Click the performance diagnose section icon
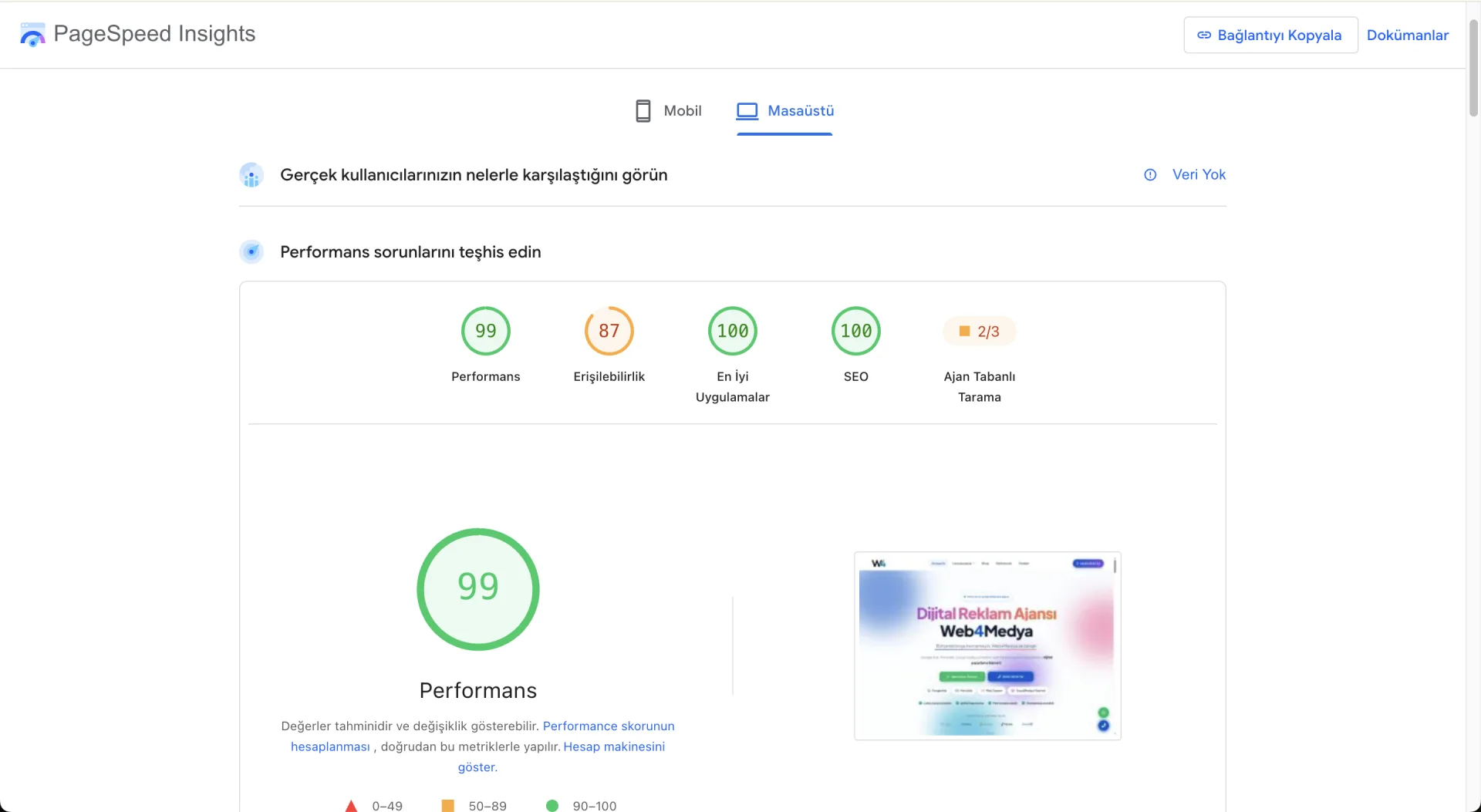 [x=251, y=252]
